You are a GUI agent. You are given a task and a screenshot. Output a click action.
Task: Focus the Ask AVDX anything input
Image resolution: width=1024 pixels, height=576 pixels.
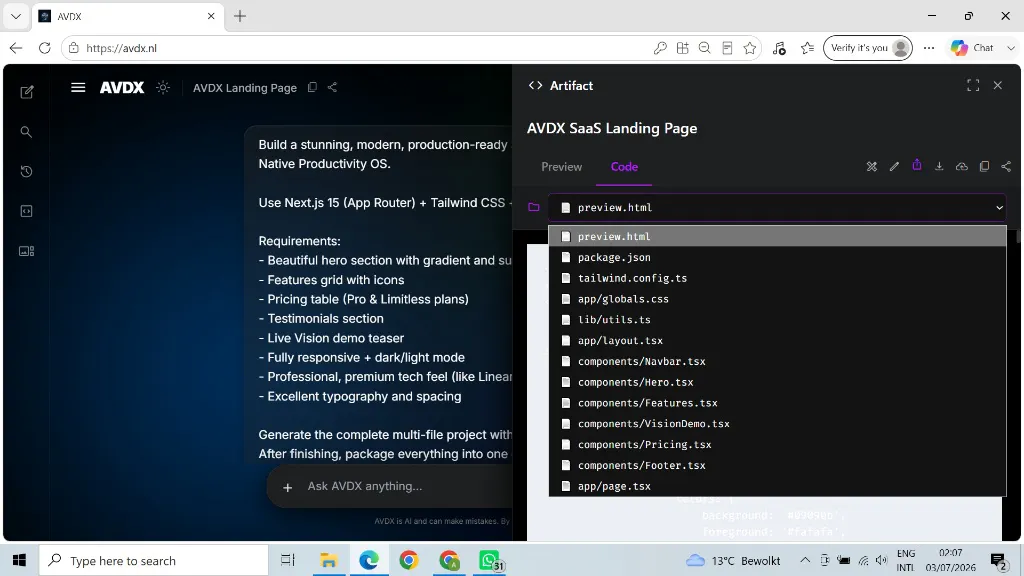coord(408,487)
